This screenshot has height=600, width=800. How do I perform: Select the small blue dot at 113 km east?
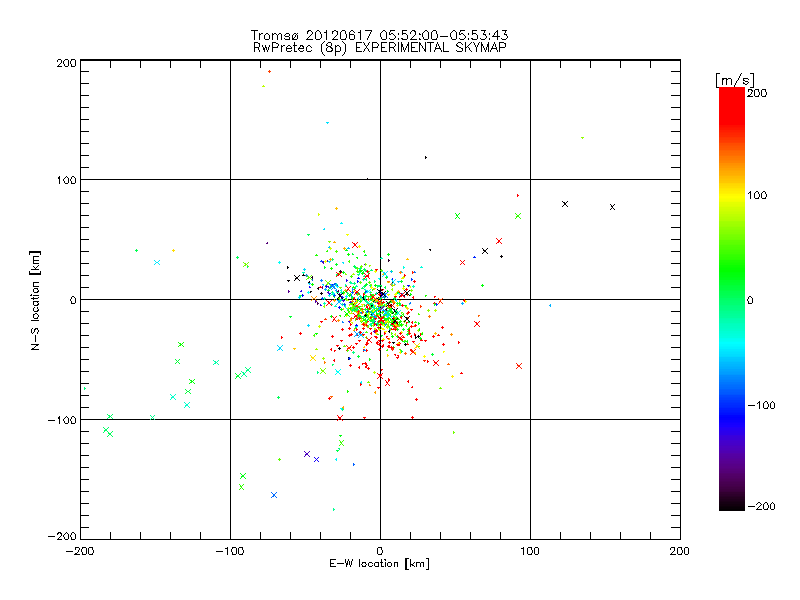(549, 306)
